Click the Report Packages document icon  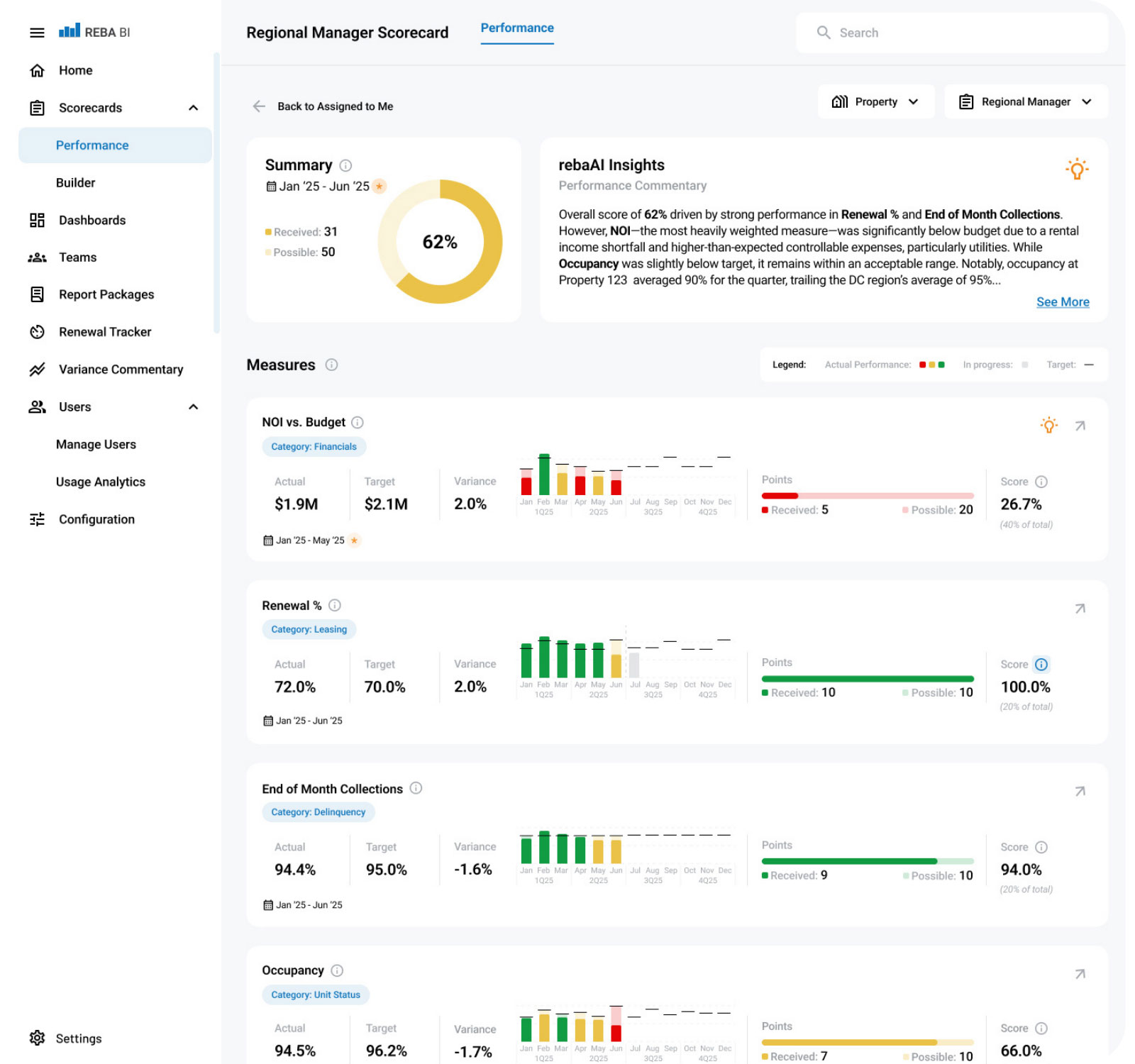point(37,294)
